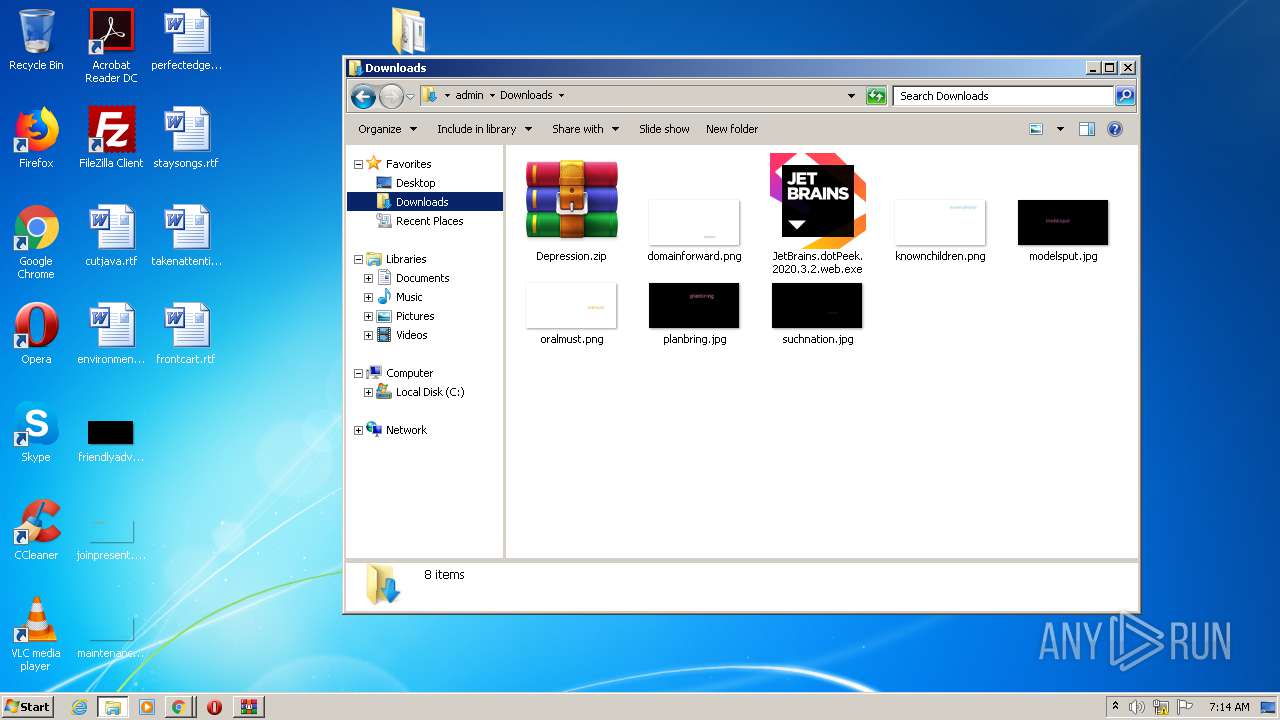Change view using the views icon
The image size is (1280, 720).
(x=1036, y=129)
